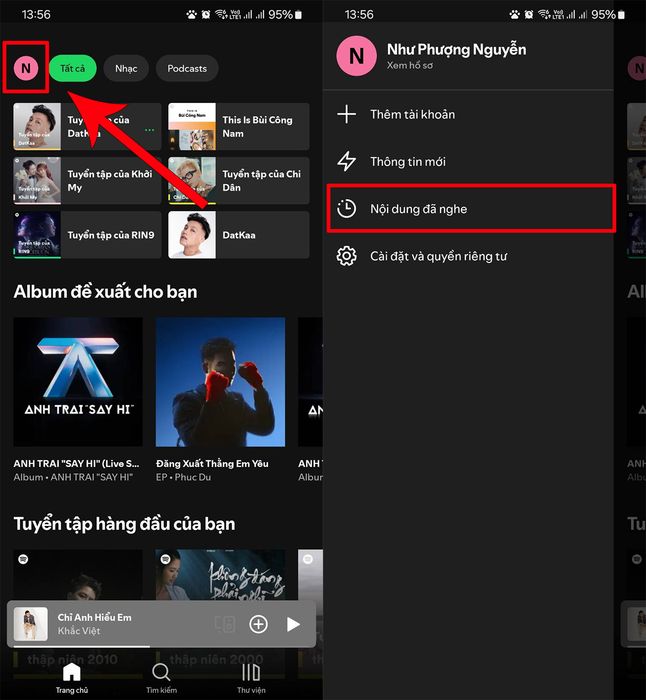Tap the pink profile avatar icon
Screen dimensions: 646x700
point(27,68)
